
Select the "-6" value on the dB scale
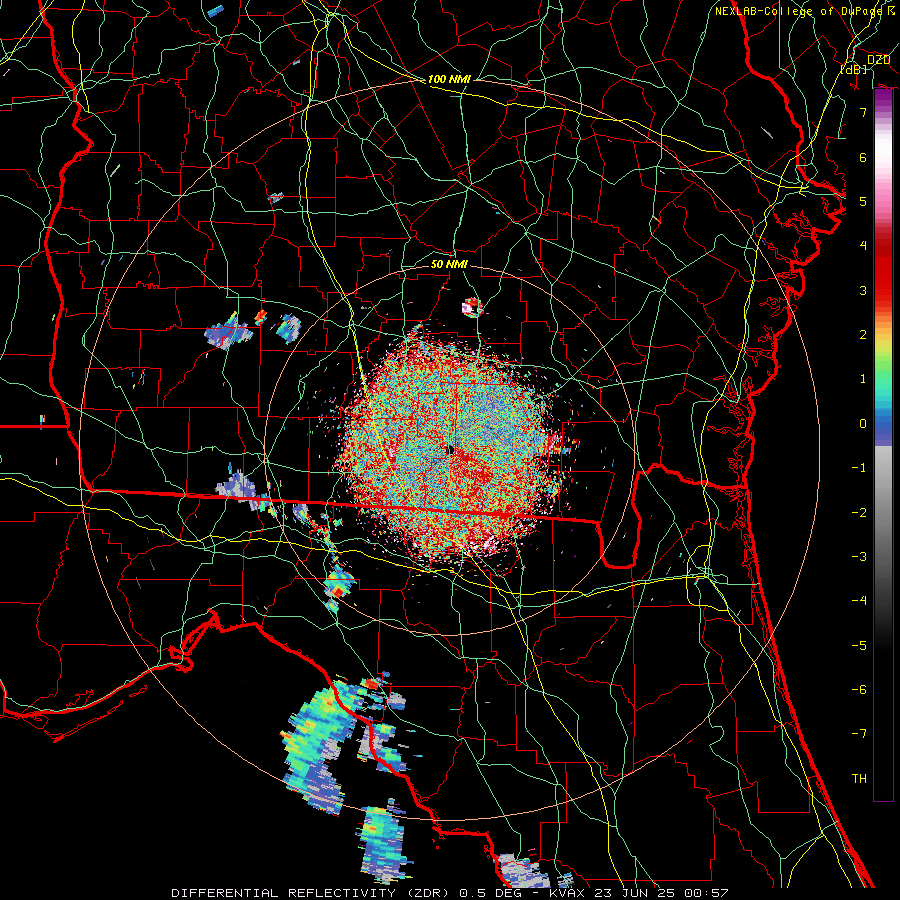click(x=859, y=690)
